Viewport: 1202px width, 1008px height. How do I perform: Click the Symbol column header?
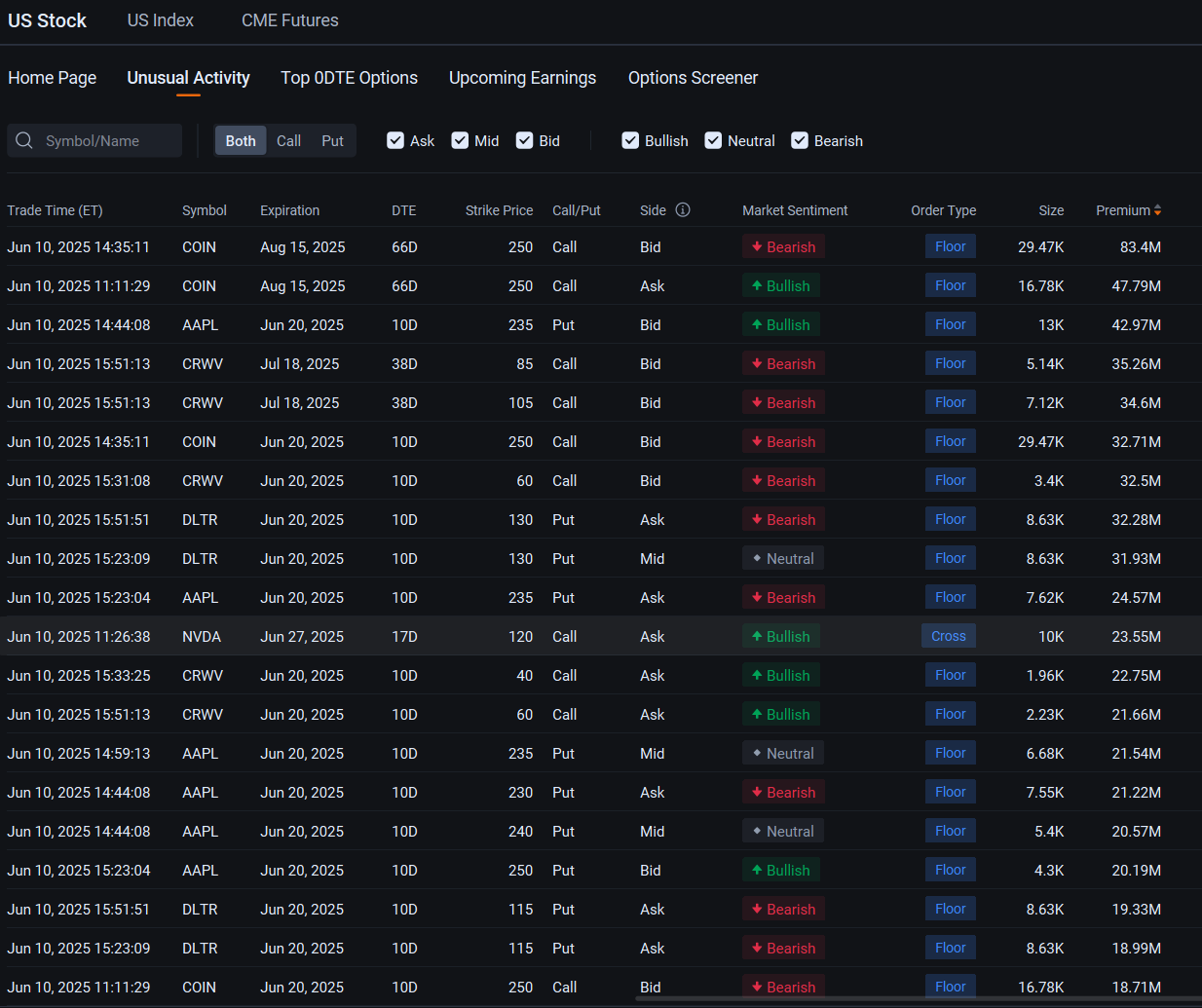click(205, 210)
